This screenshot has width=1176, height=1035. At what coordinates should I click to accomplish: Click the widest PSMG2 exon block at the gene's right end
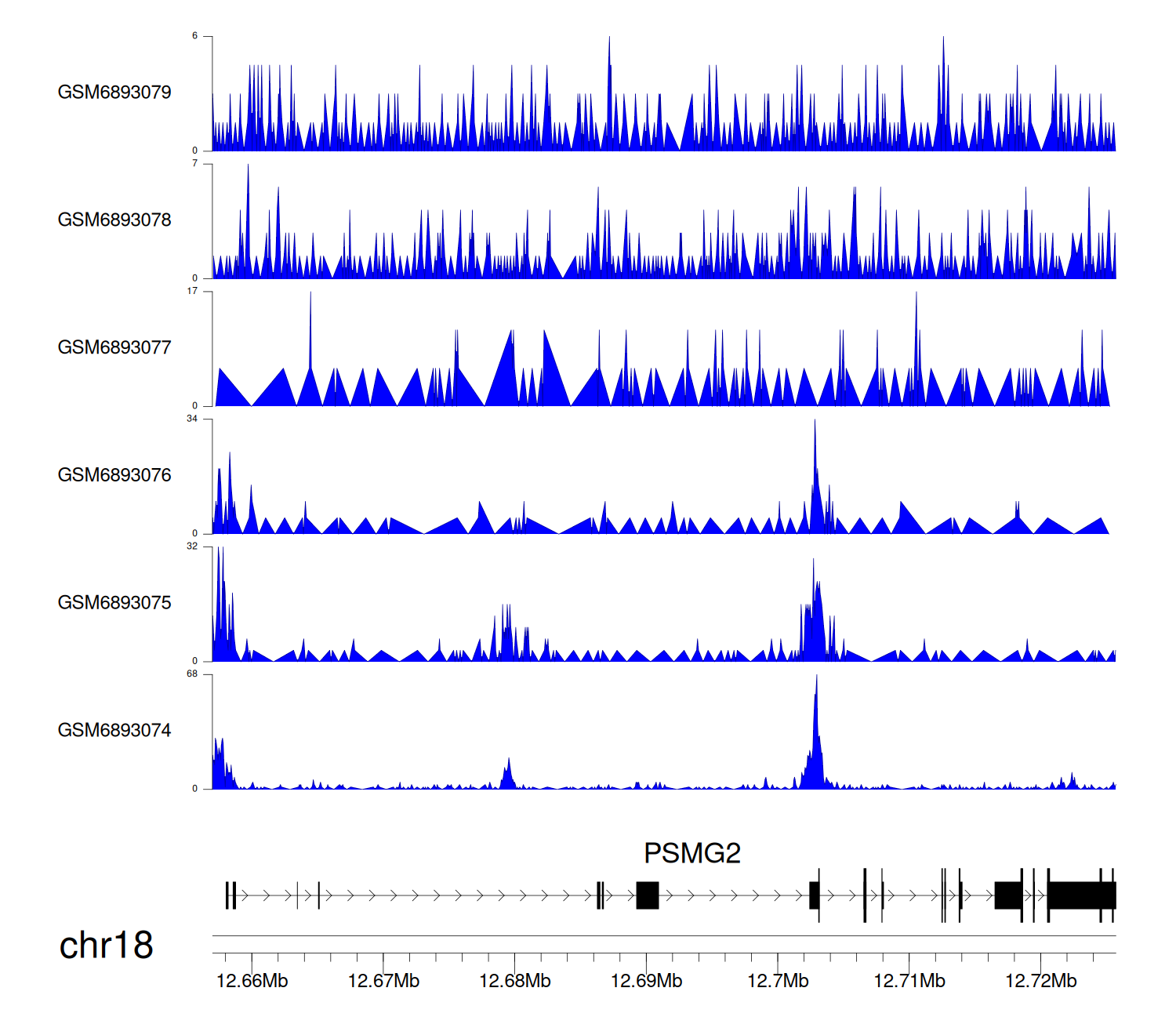(x=1080, y=895)
